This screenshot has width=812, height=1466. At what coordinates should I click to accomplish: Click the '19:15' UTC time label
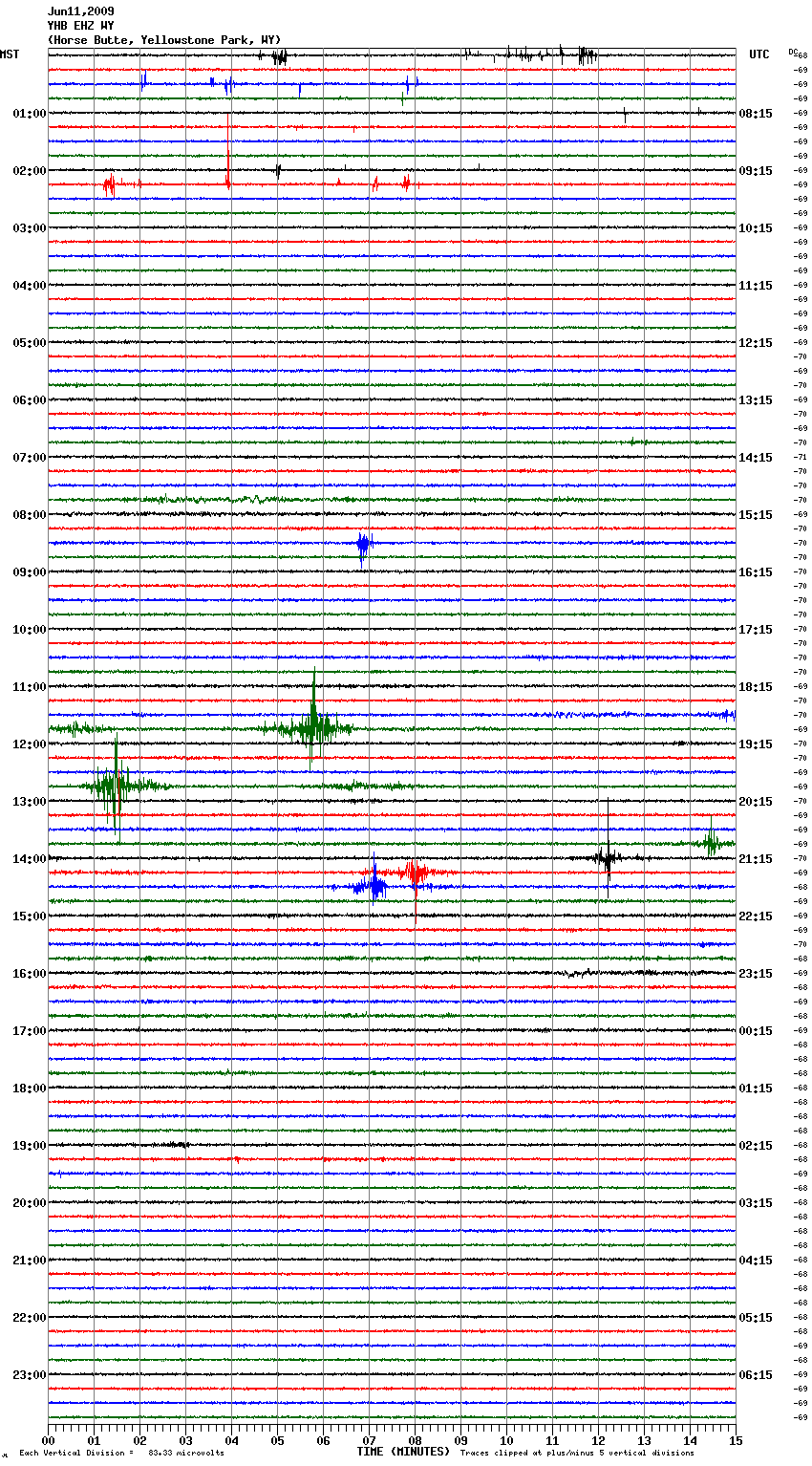pos(756,744)
